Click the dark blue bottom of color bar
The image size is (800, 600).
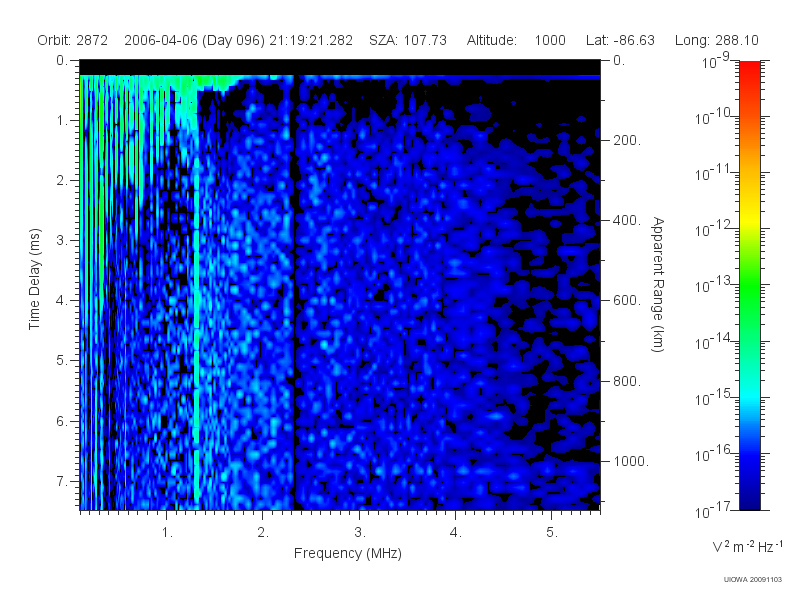pyautogui.click(x=749, y=497)
